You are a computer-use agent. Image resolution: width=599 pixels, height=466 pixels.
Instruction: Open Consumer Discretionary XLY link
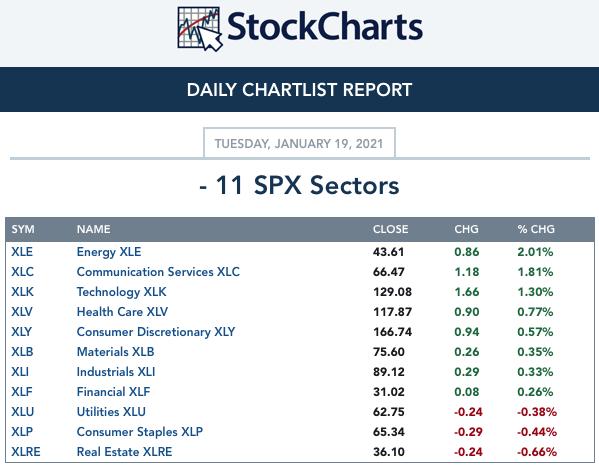pos(156,332)
